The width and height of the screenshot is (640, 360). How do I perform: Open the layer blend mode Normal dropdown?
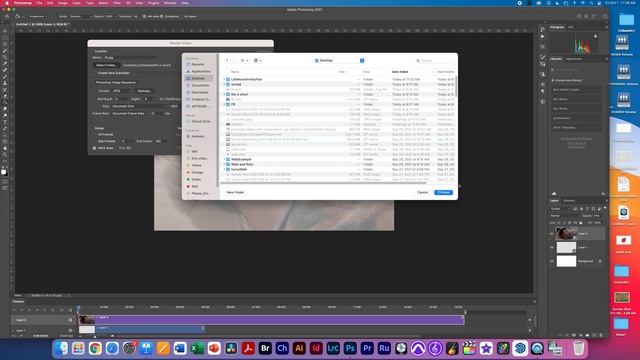coord(564,216)
